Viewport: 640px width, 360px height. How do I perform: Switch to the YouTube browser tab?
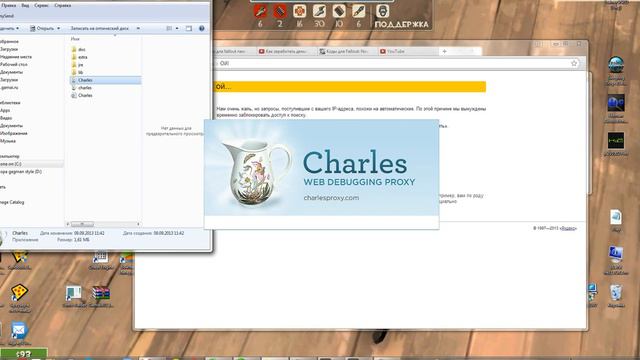[407, 51]
